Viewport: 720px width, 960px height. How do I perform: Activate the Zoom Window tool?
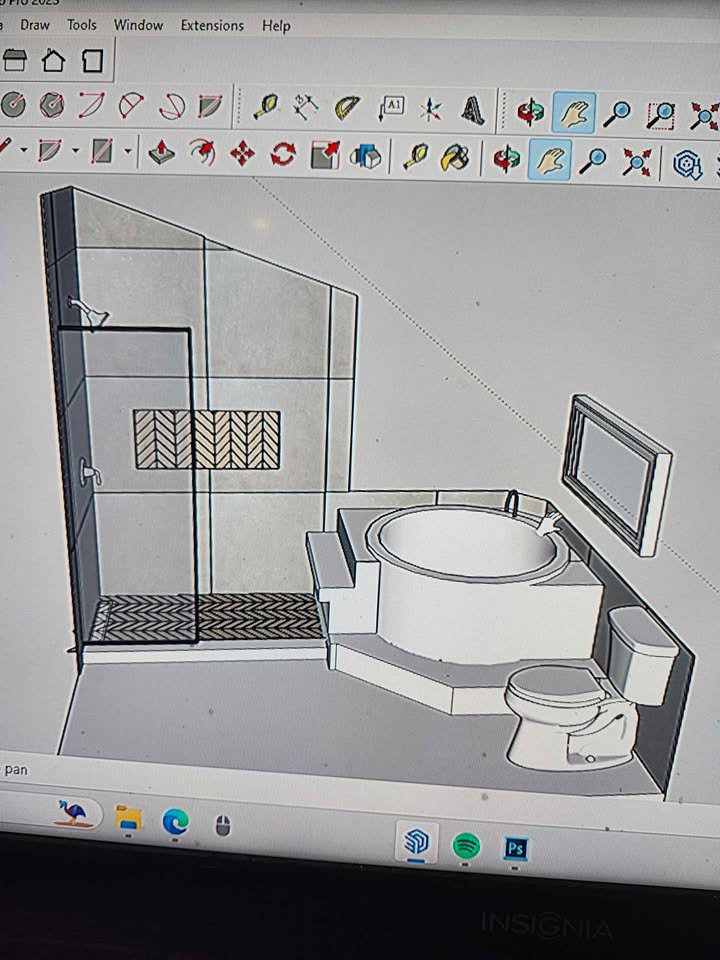[x=660, y=115]
